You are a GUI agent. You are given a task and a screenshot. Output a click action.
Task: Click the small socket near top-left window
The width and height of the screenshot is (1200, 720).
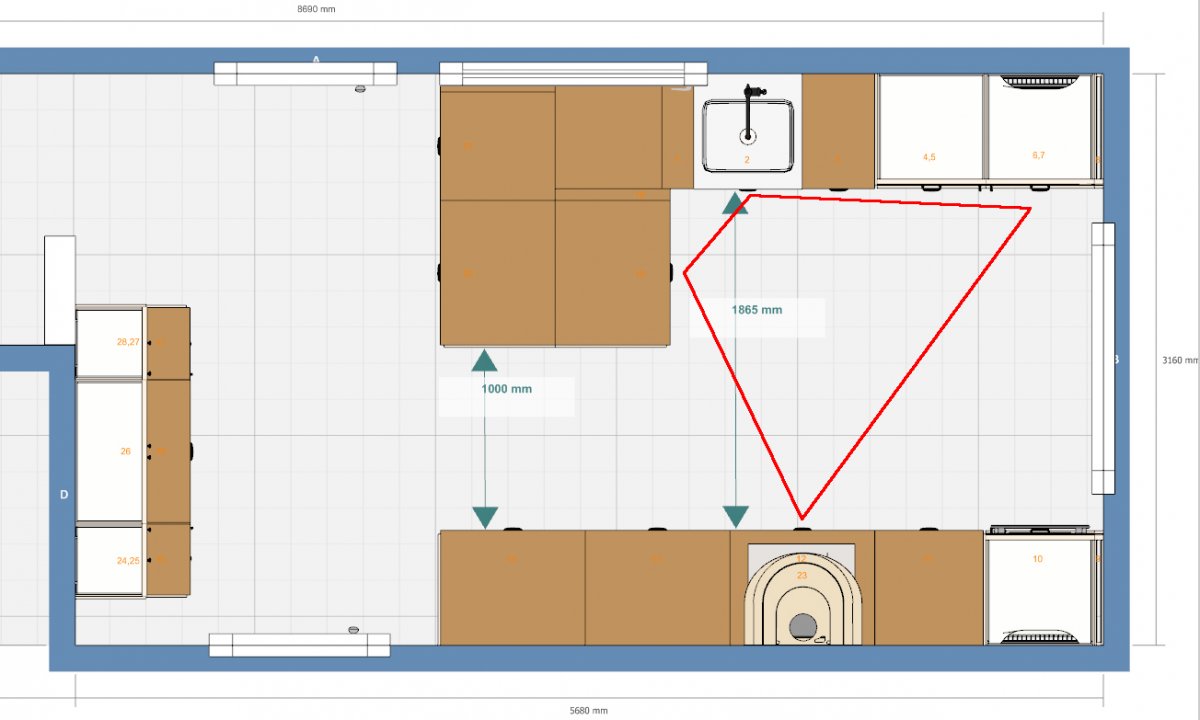(x=359, y=90)
